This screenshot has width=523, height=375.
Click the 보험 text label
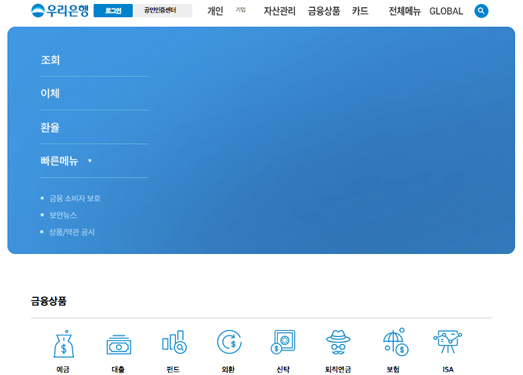point(393,369)
